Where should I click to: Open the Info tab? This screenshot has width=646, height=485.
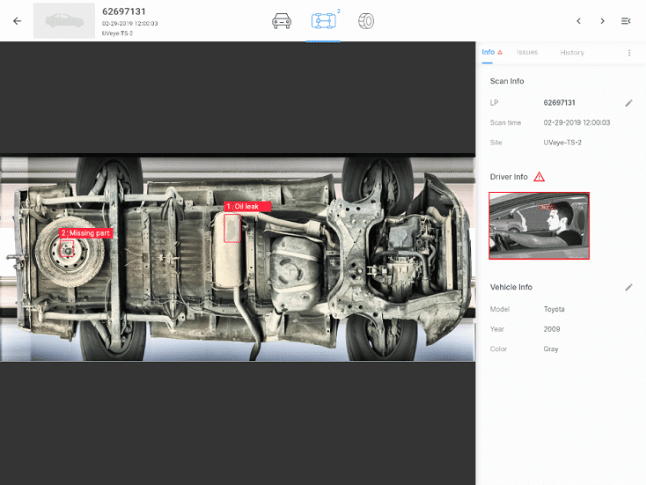tap(488, 52)
